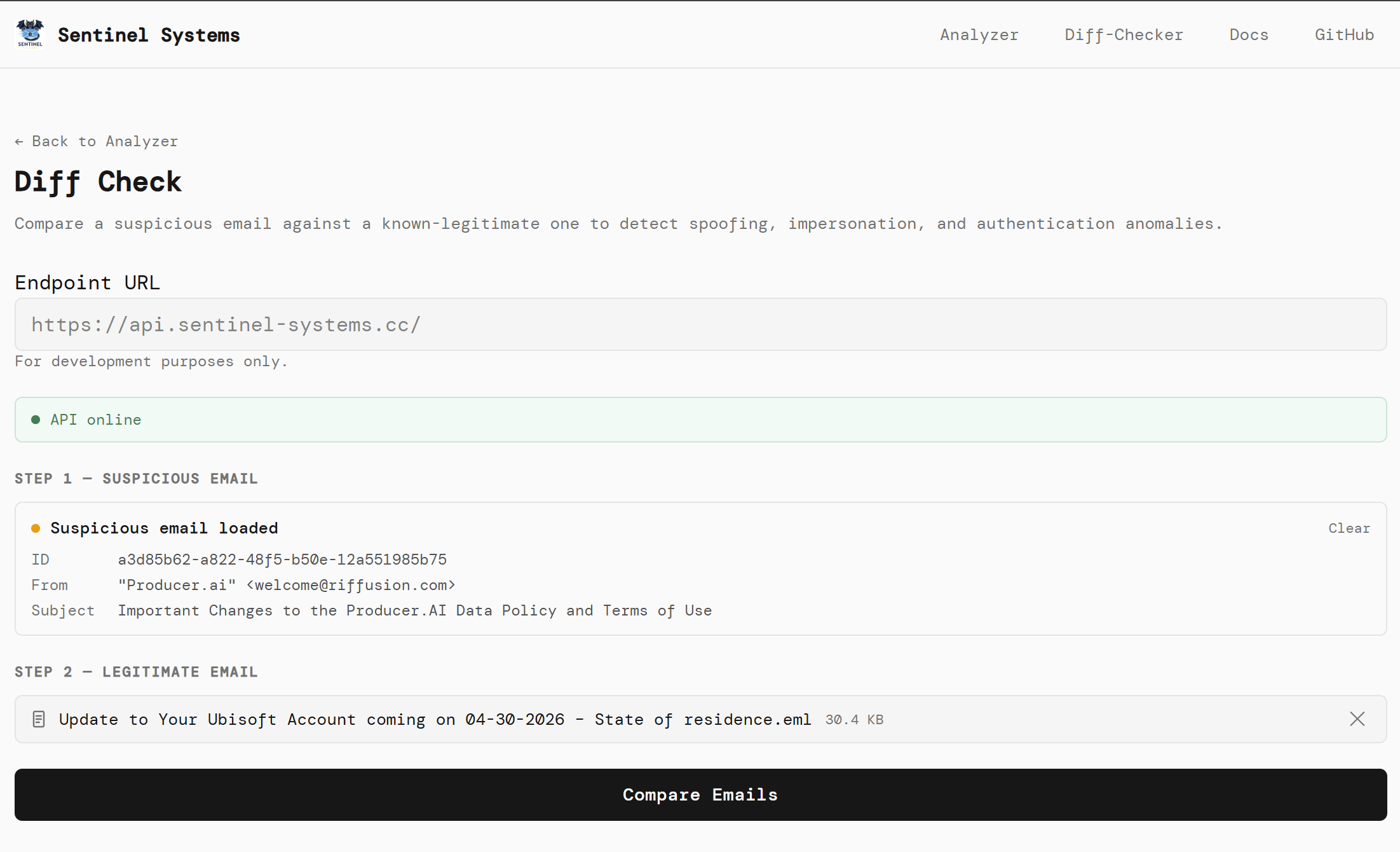Click the From field label
The height and width of the screenshot is (852, 1400).
point(50,585)
